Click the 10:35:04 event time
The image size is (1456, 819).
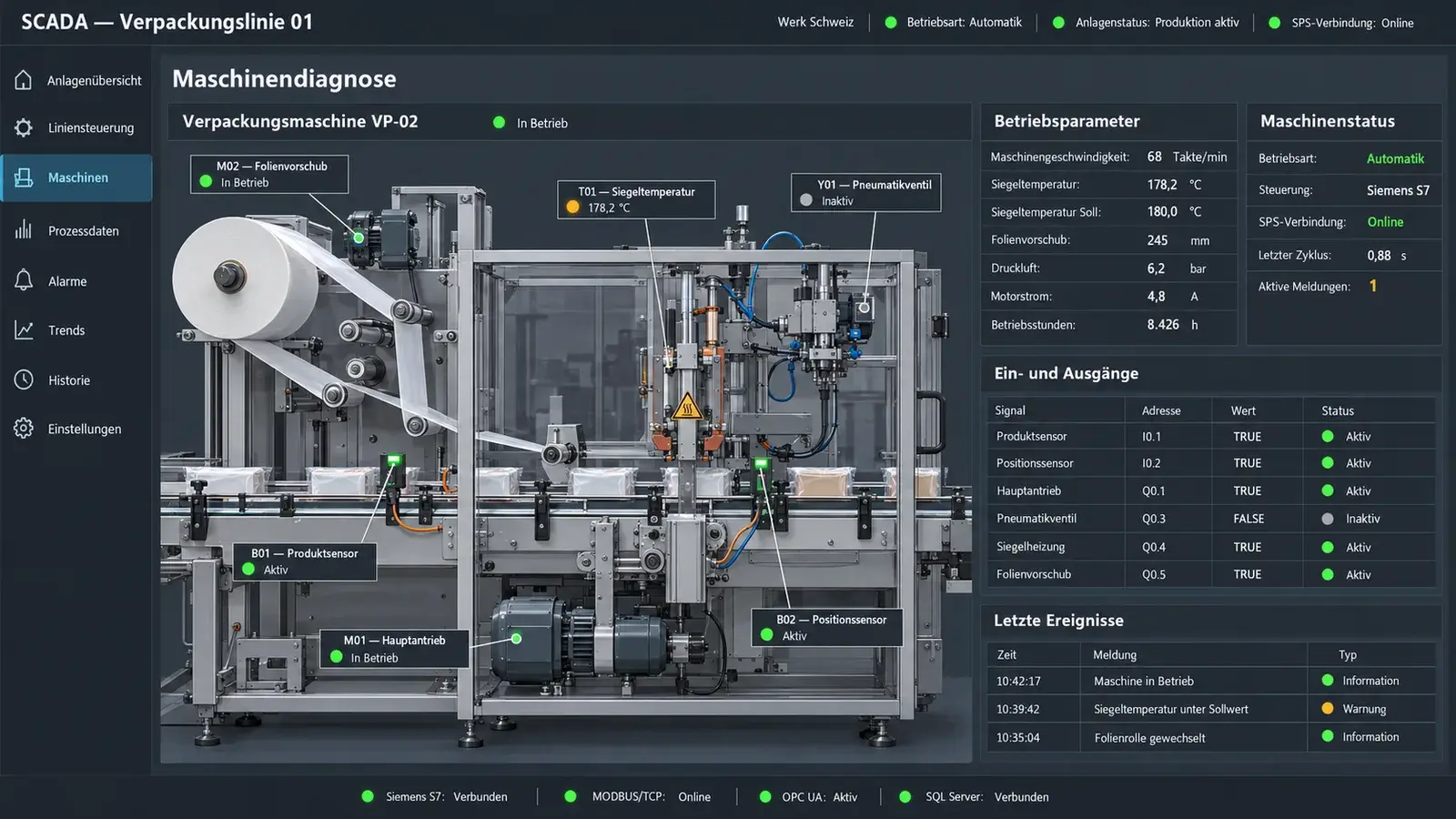pyautogui.click(x=1017, y=738)
